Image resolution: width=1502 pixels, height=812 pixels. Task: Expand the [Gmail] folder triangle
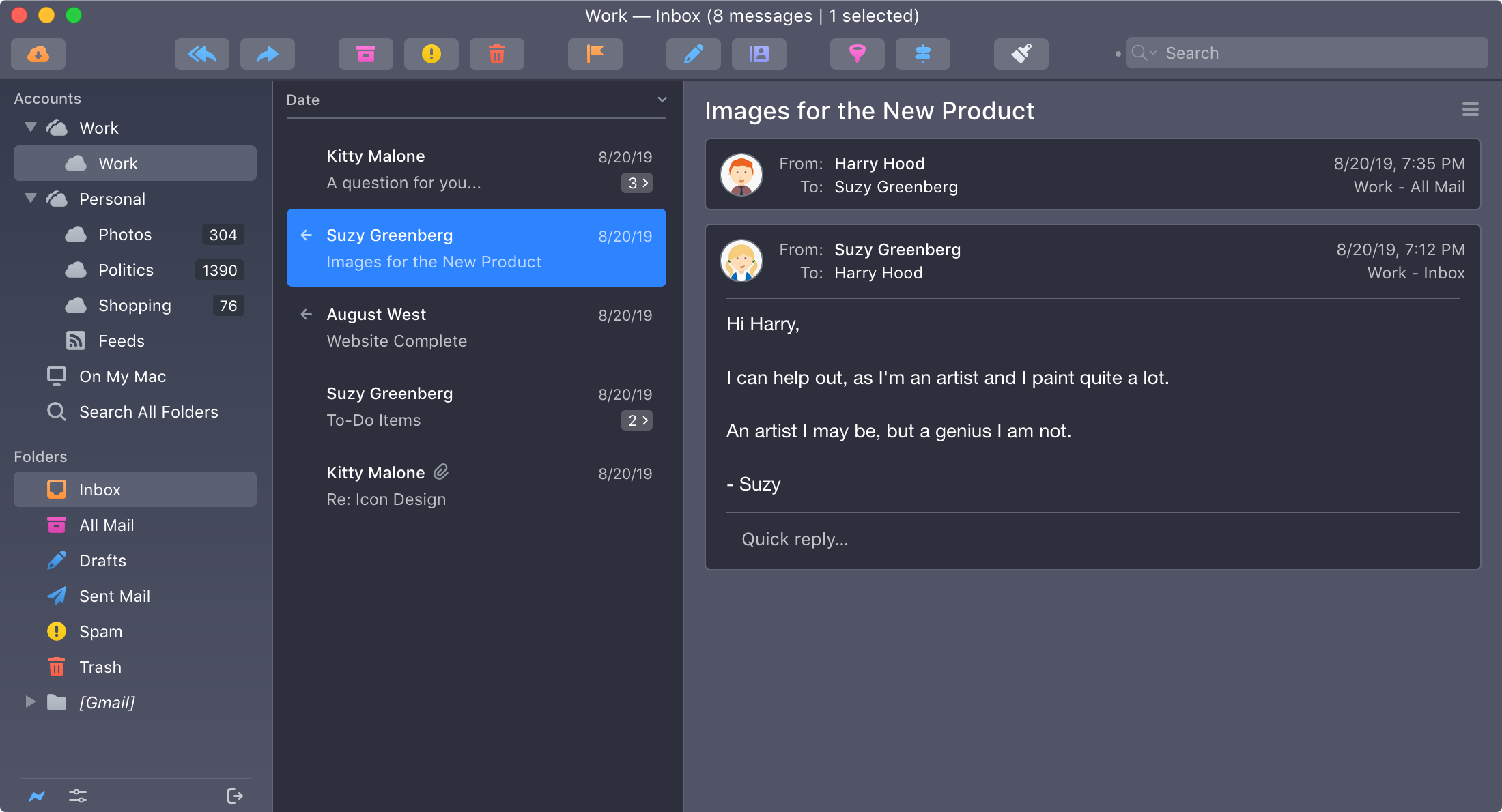pos(31,702)
